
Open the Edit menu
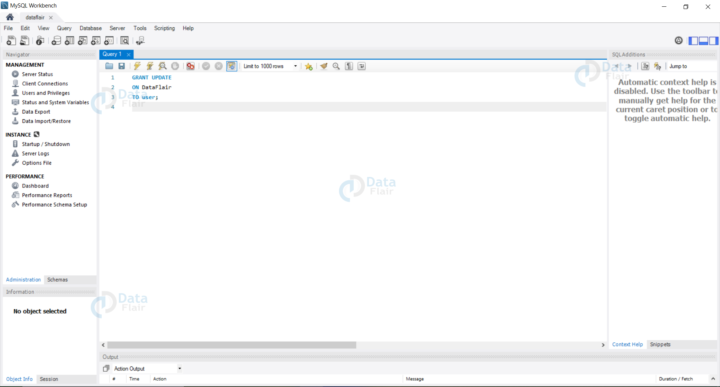coord(25,28)
